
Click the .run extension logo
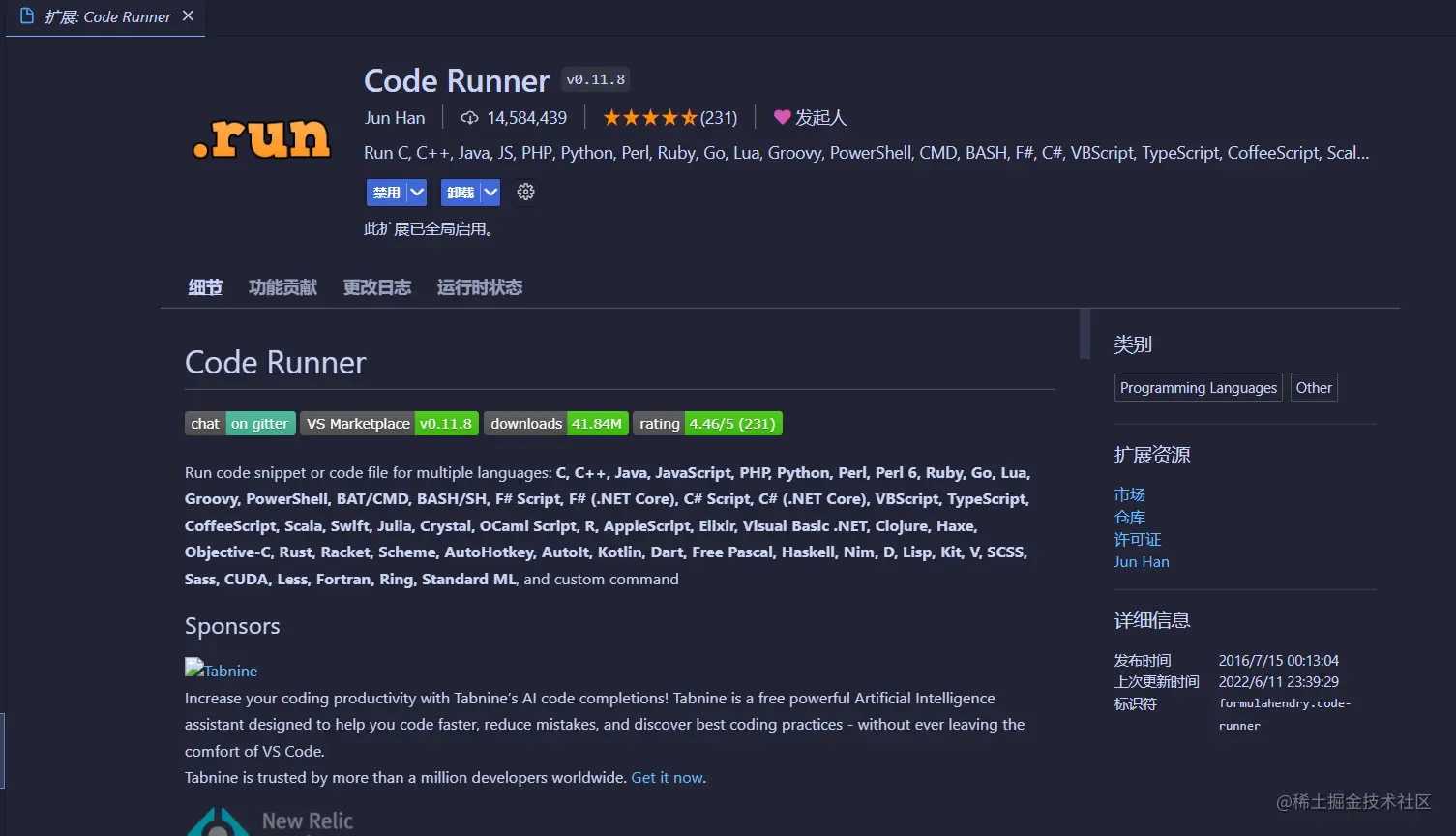click(261, 138)
